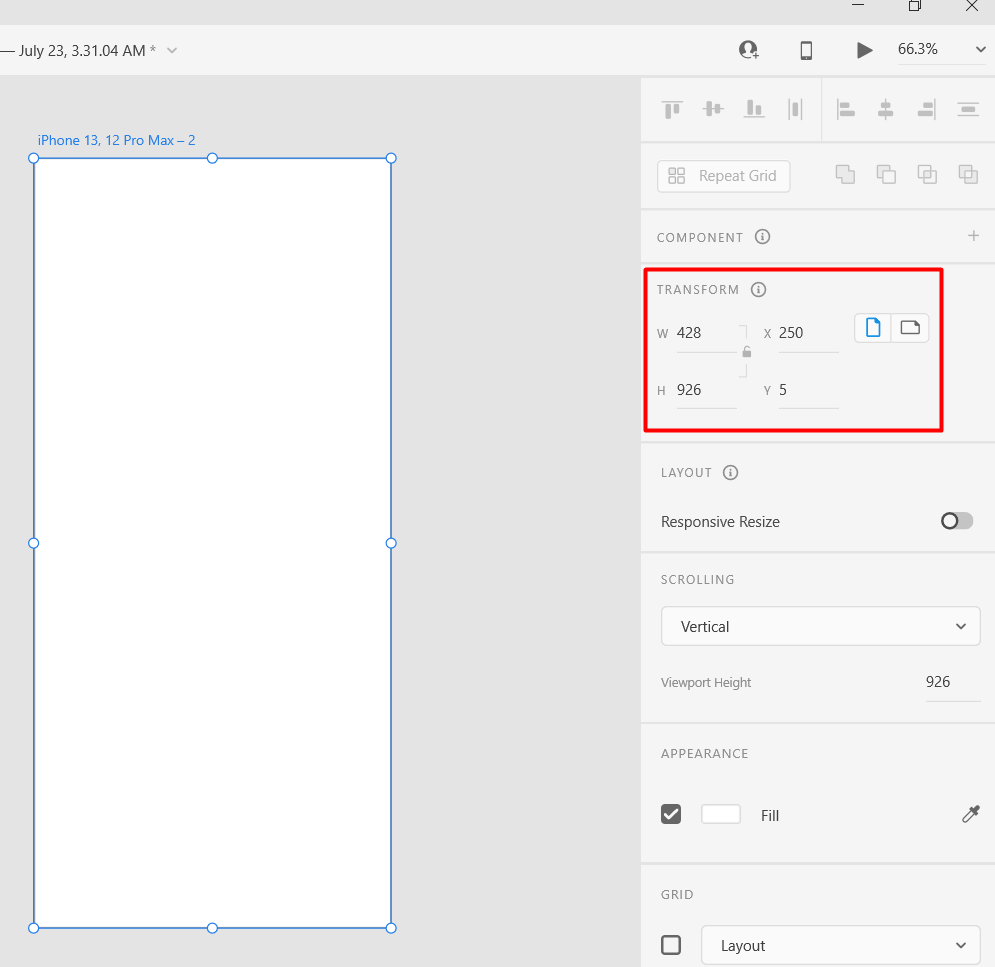The width and height of the screenshot is (995, 967).
Task: Switch artboard to portrait orientation
Action: tap(871, 327)
